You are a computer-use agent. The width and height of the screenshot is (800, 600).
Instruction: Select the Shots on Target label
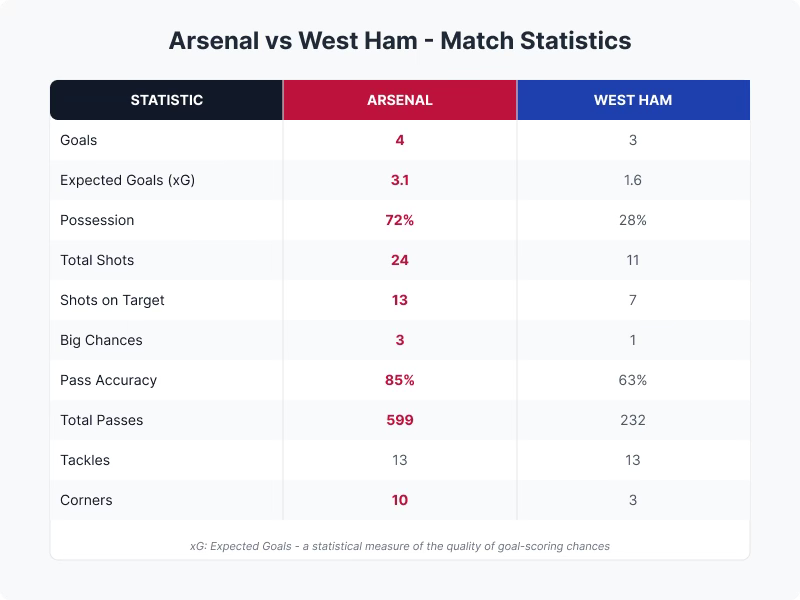click(112, 301)
